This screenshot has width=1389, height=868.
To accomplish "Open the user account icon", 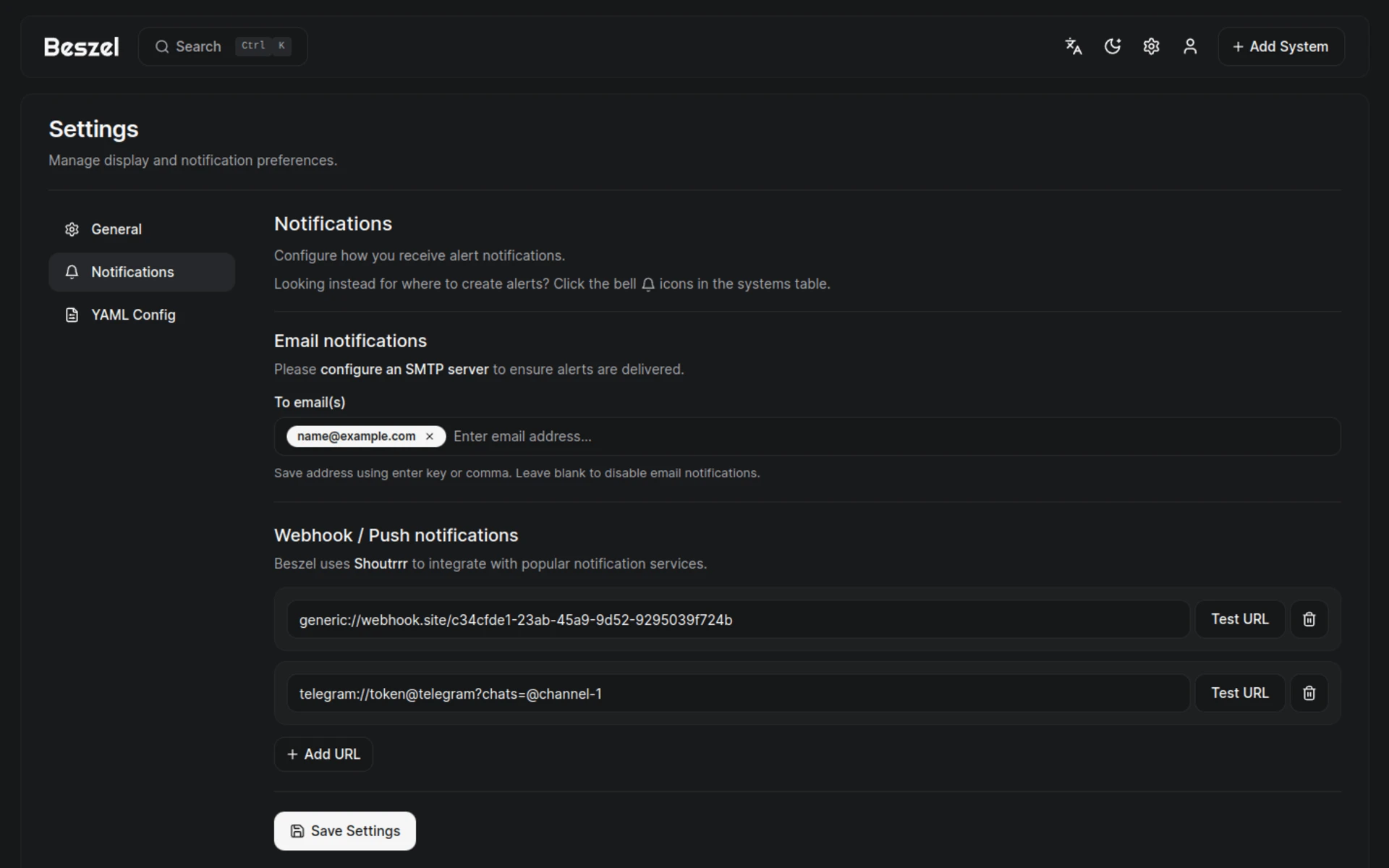I will [x=1190, y=46].
